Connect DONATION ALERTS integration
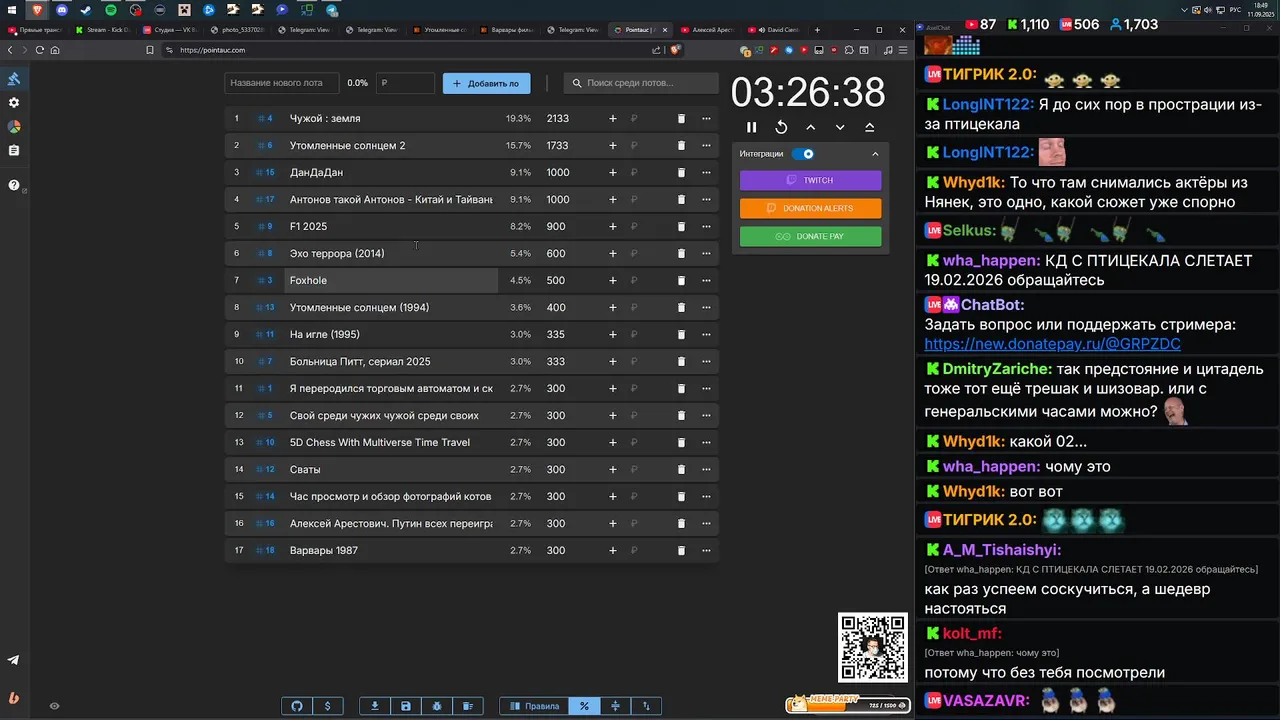 (x=811, y=208)
